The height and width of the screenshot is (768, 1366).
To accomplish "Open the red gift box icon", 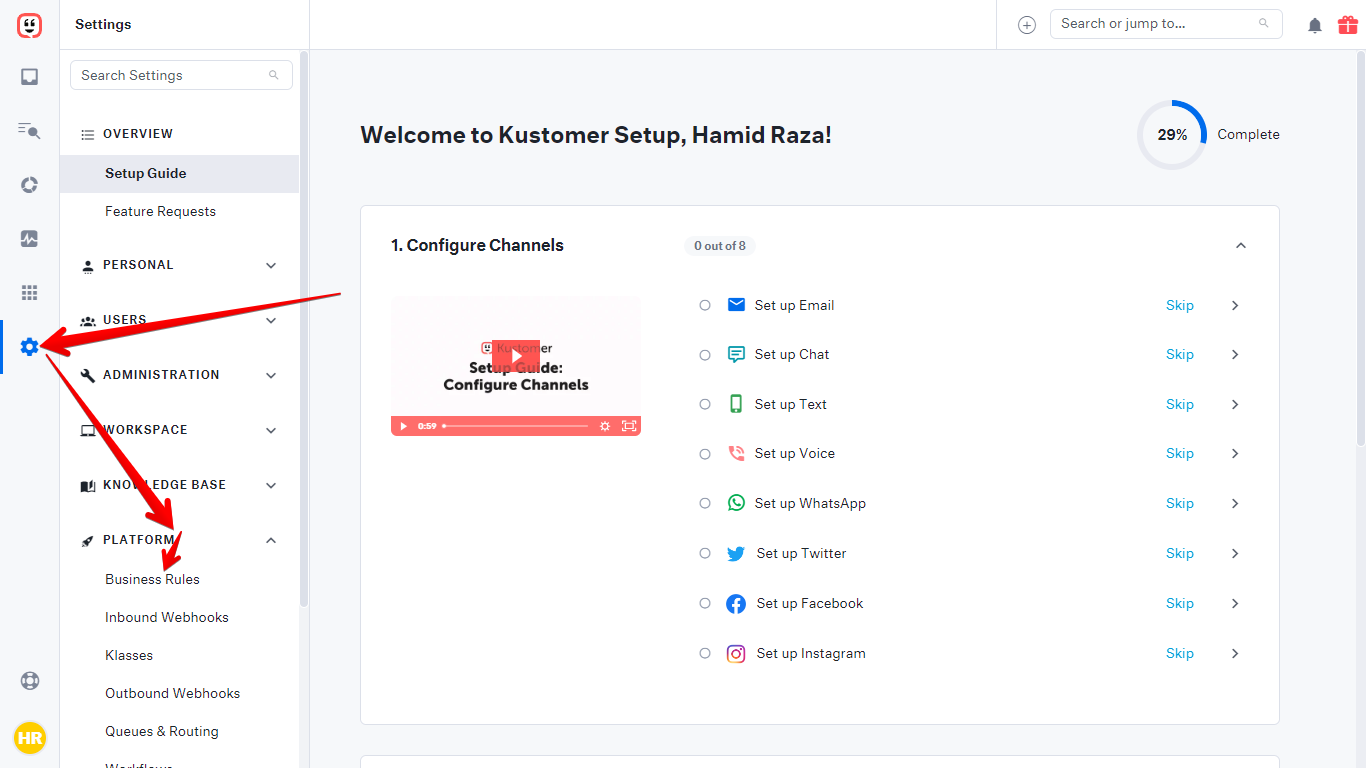I will coord(1348,24).
